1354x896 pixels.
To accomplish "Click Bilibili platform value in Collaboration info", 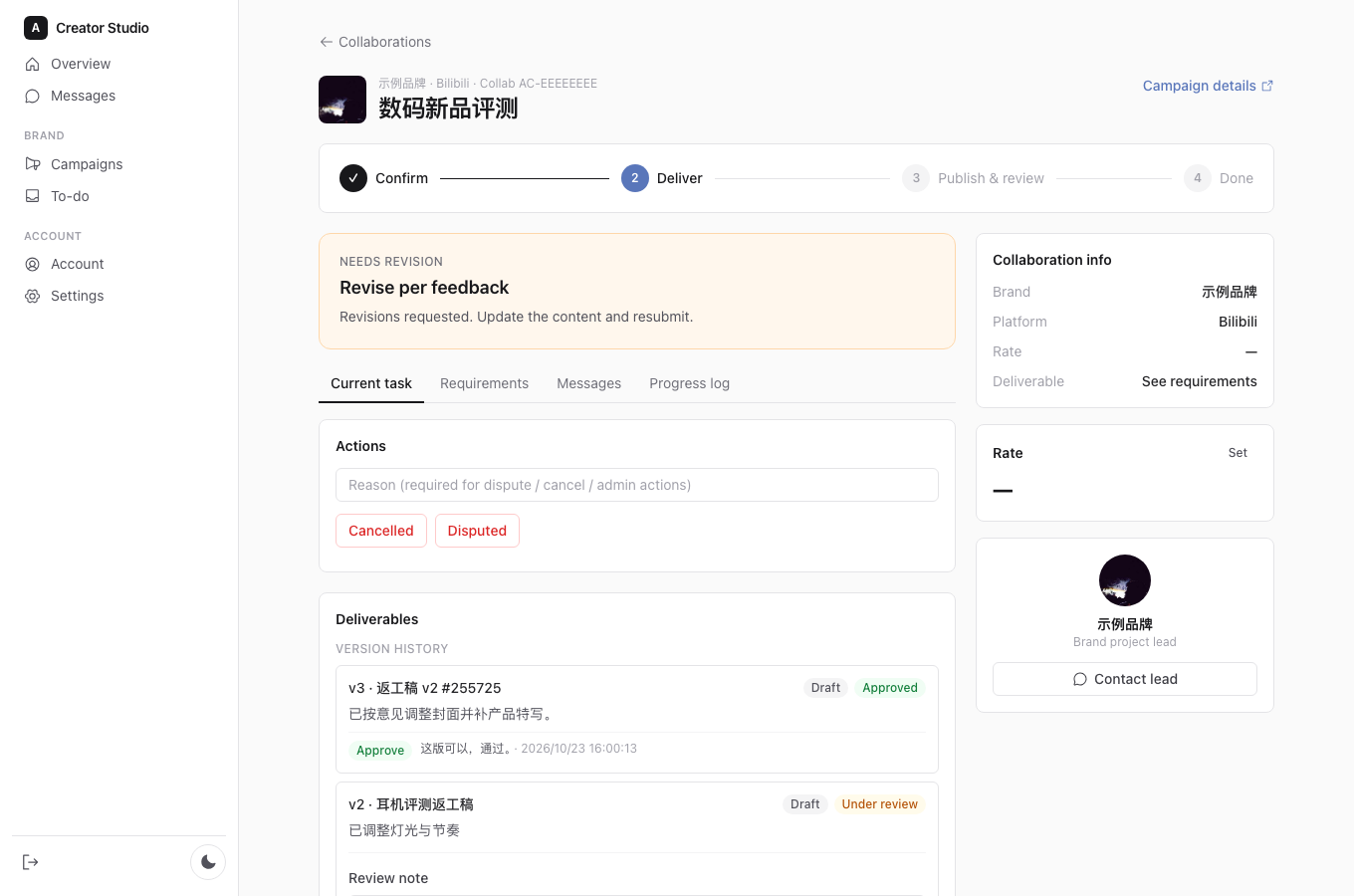I will pos(1238,322).
